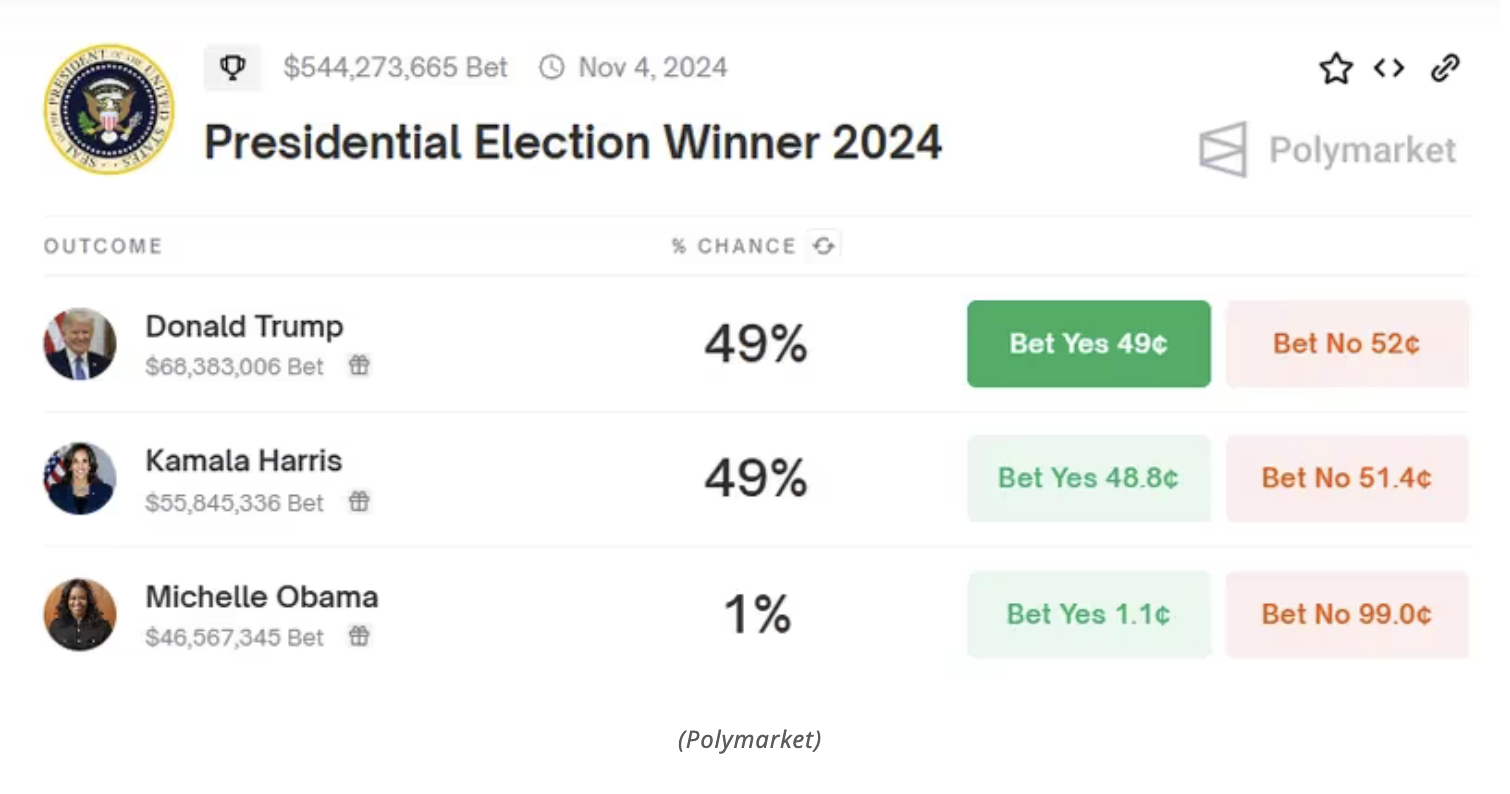Image resolution: width=1510 pixels, height=794 pixels.
Task: Click the Polymarket logo
Action: click(1328, 150)
